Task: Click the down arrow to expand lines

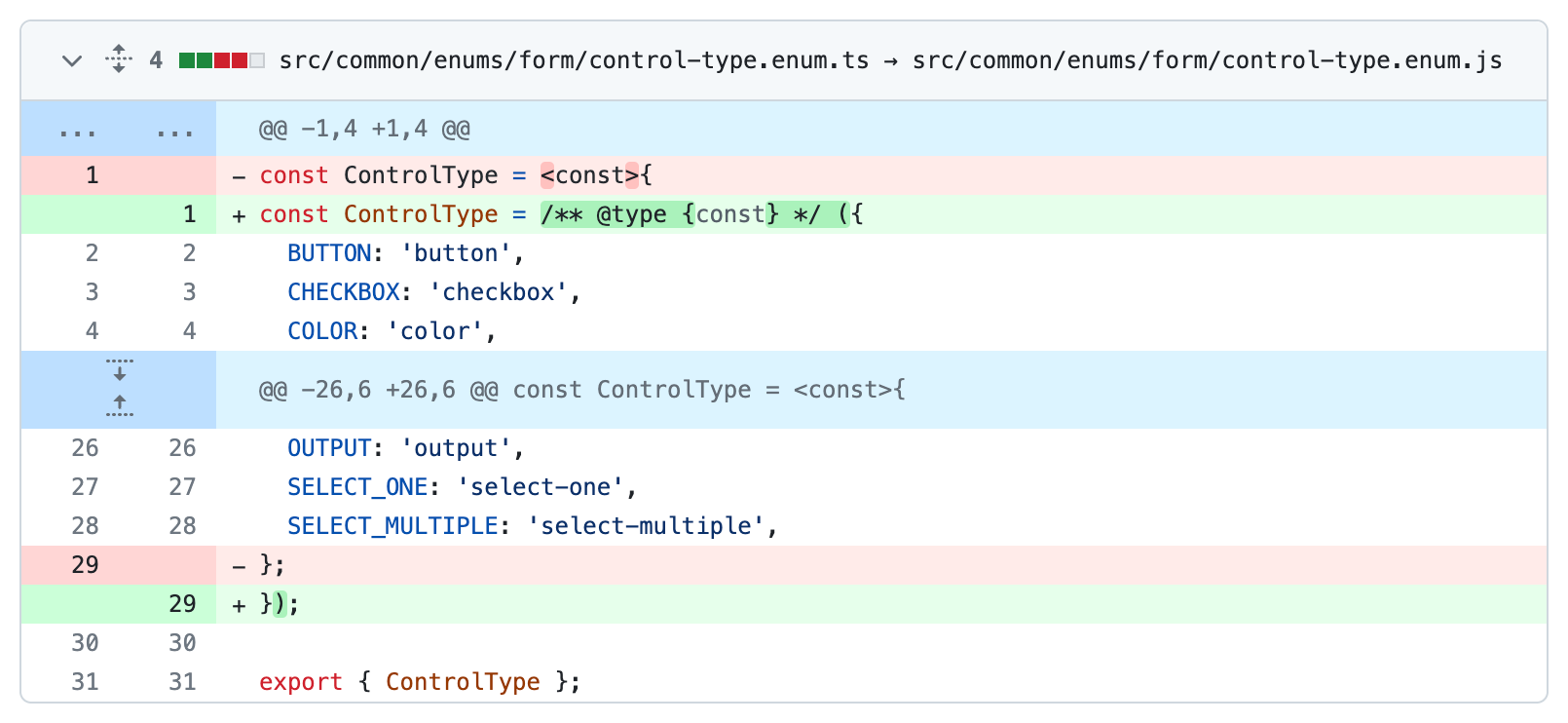Action: tap(119, 371)
